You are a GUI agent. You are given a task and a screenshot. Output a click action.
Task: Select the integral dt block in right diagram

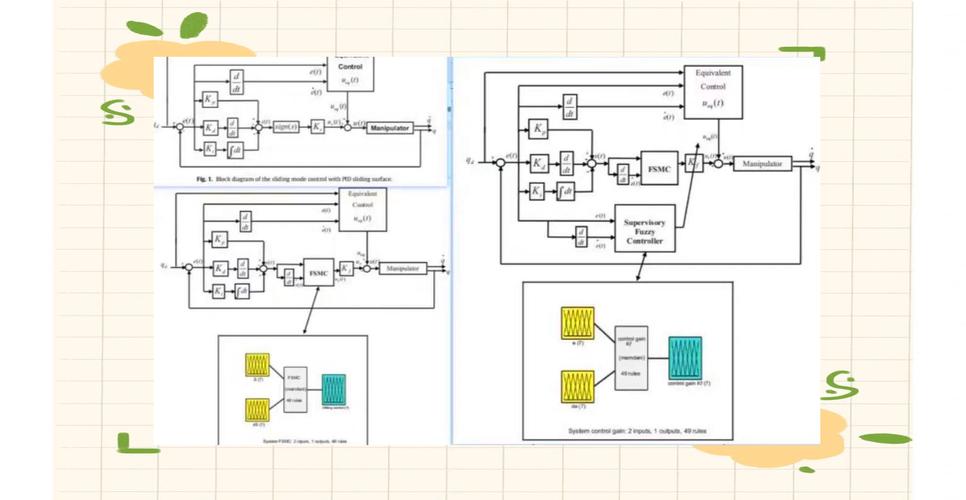(x=564, y=191)
